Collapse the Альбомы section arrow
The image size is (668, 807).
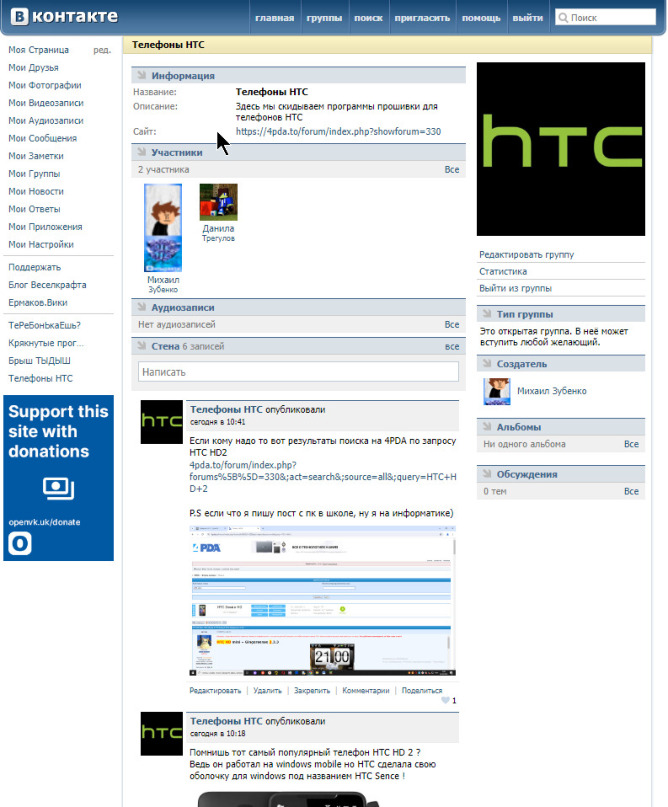click(487, 427)
